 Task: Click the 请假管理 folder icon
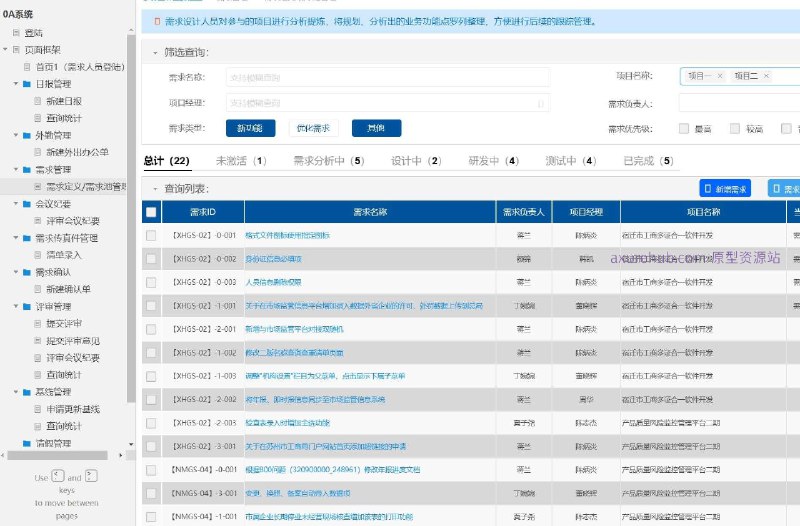point(27,444)
